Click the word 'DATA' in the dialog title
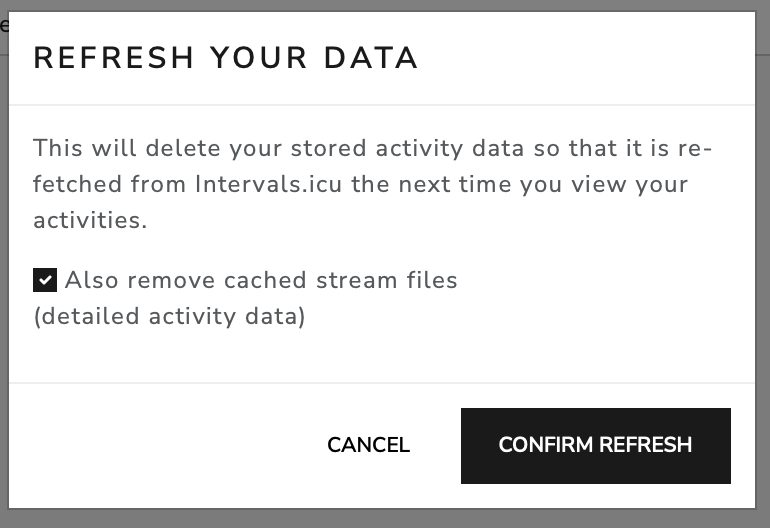The image size is (770, 528). [371, 58]
